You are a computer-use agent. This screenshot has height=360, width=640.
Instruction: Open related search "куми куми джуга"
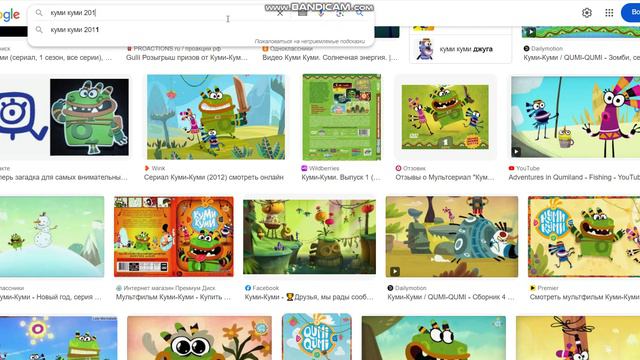460,49
